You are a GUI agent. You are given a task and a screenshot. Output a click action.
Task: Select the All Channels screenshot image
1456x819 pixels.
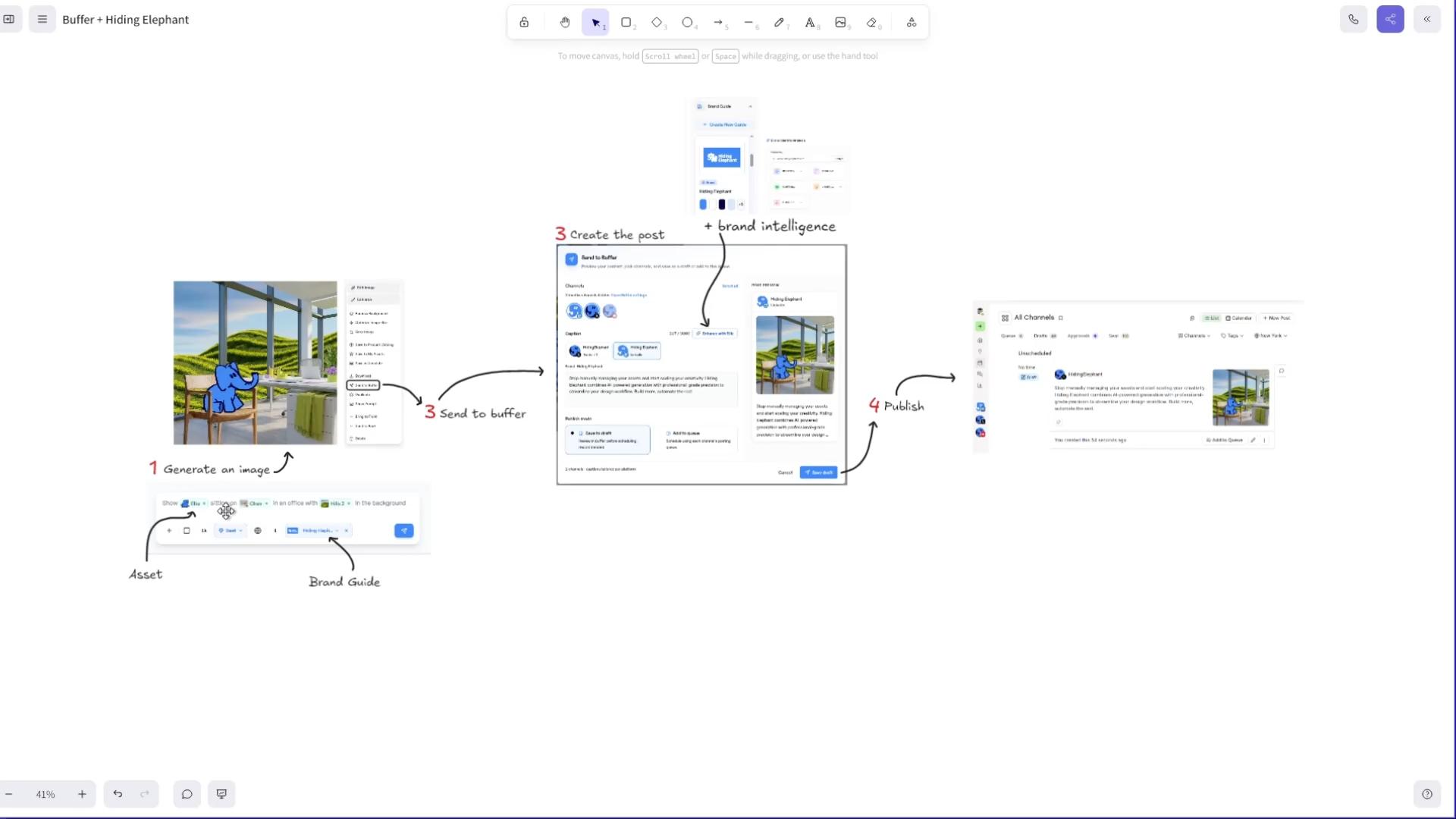tap(1137, 378)
